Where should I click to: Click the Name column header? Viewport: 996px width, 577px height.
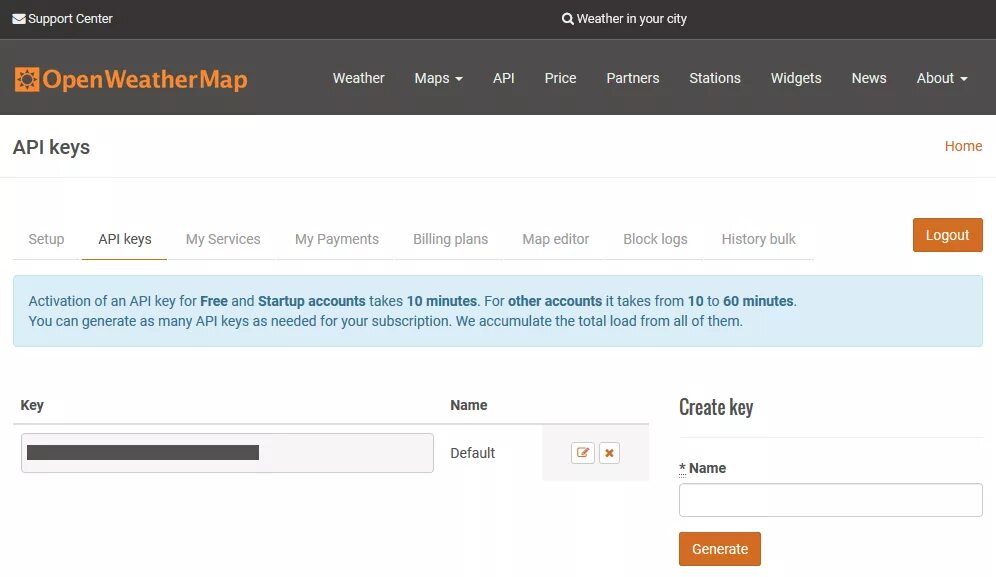(469, 405)
